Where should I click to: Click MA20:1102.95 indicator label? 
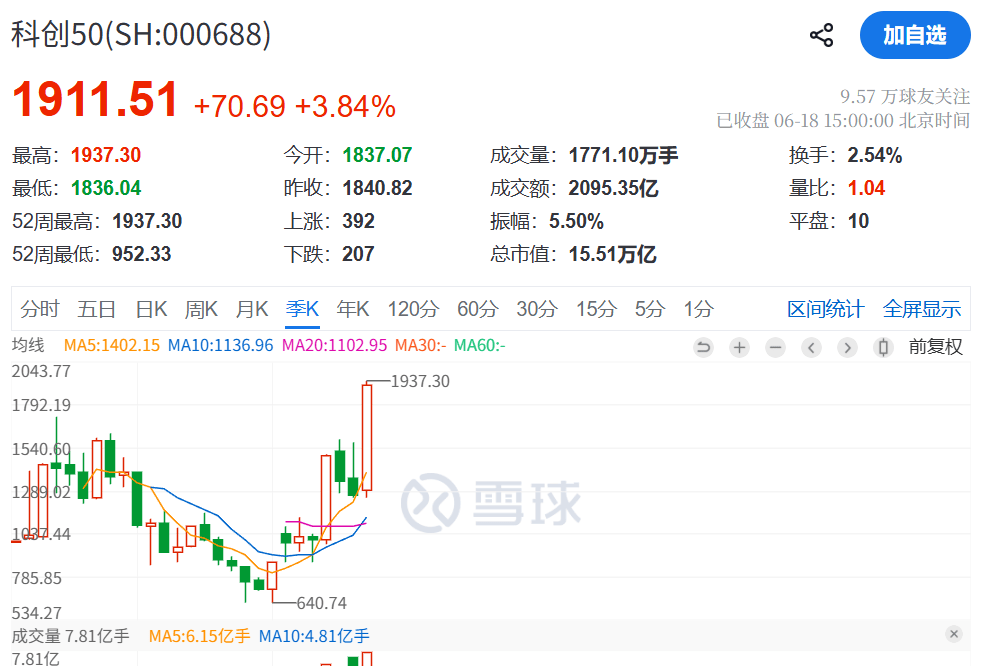click(x=334, y=346)
